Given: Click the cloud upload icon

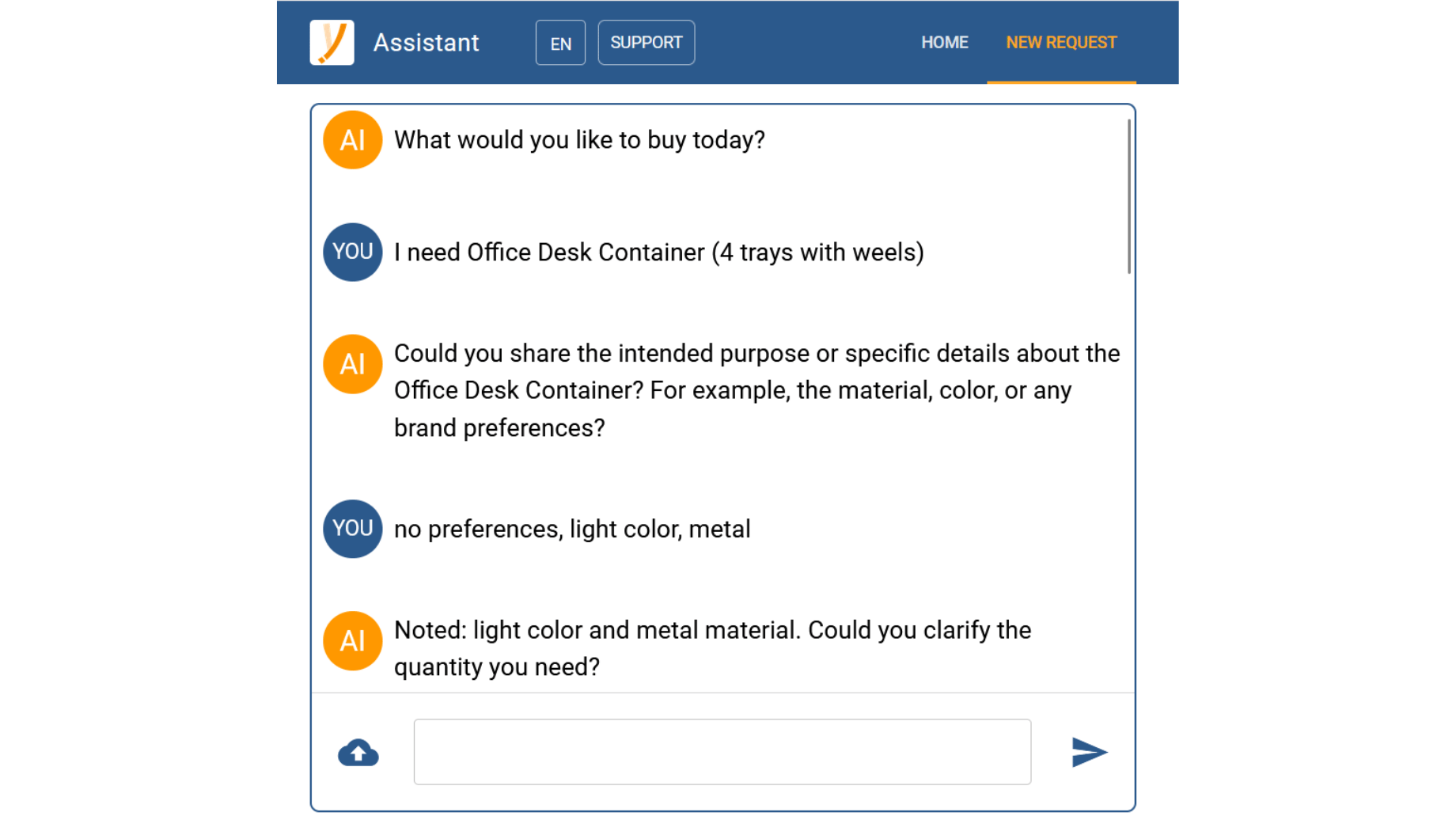Looking at the screenshot, I should [x=358, y=752].
